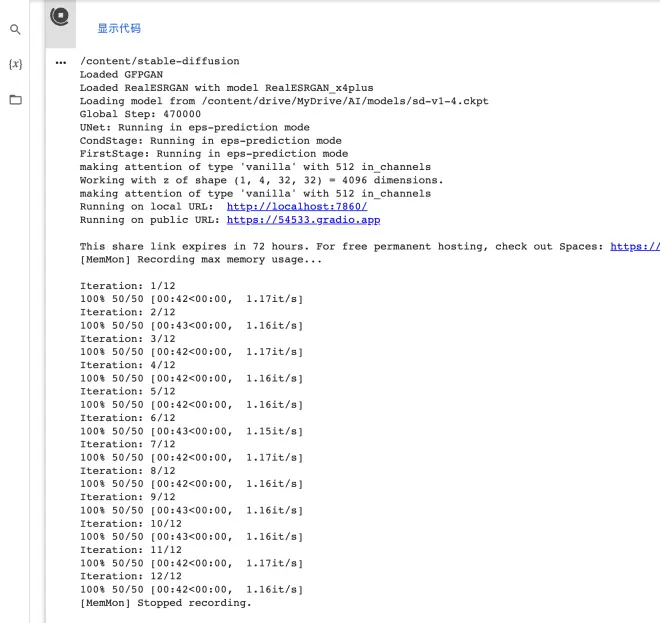This screenshot has width=660, height=623.
Task: Click the 'Iteration: 12/12' line
Action: coord(131,576)
